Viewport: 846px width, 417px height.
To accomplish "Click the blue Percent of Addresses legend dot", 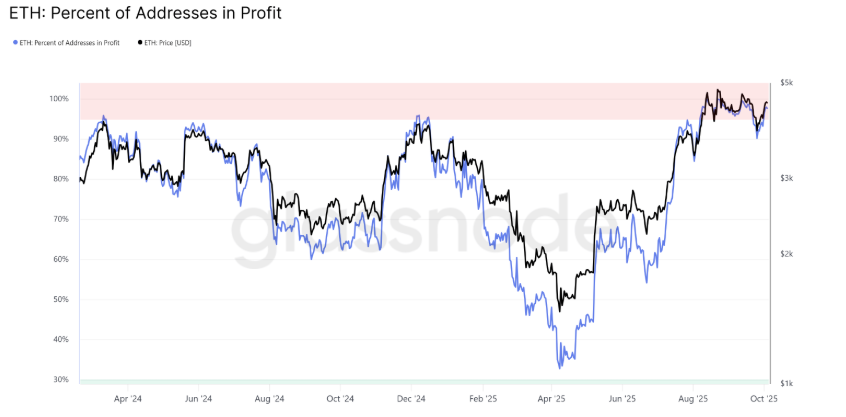I will [x=15, y=42].
